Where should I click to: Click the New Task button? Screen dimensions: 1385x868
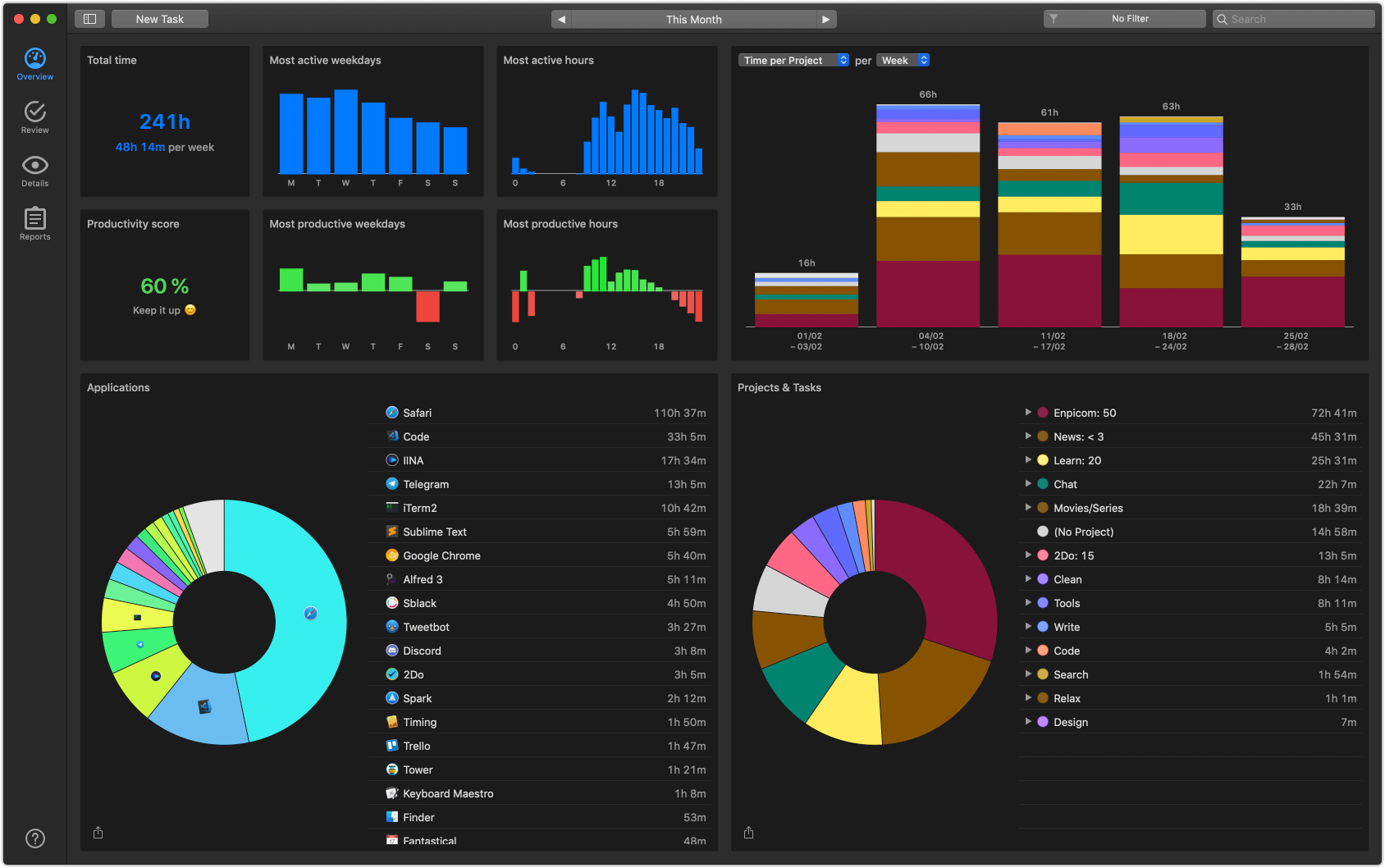pyautogui.click(x=160, y=19)
